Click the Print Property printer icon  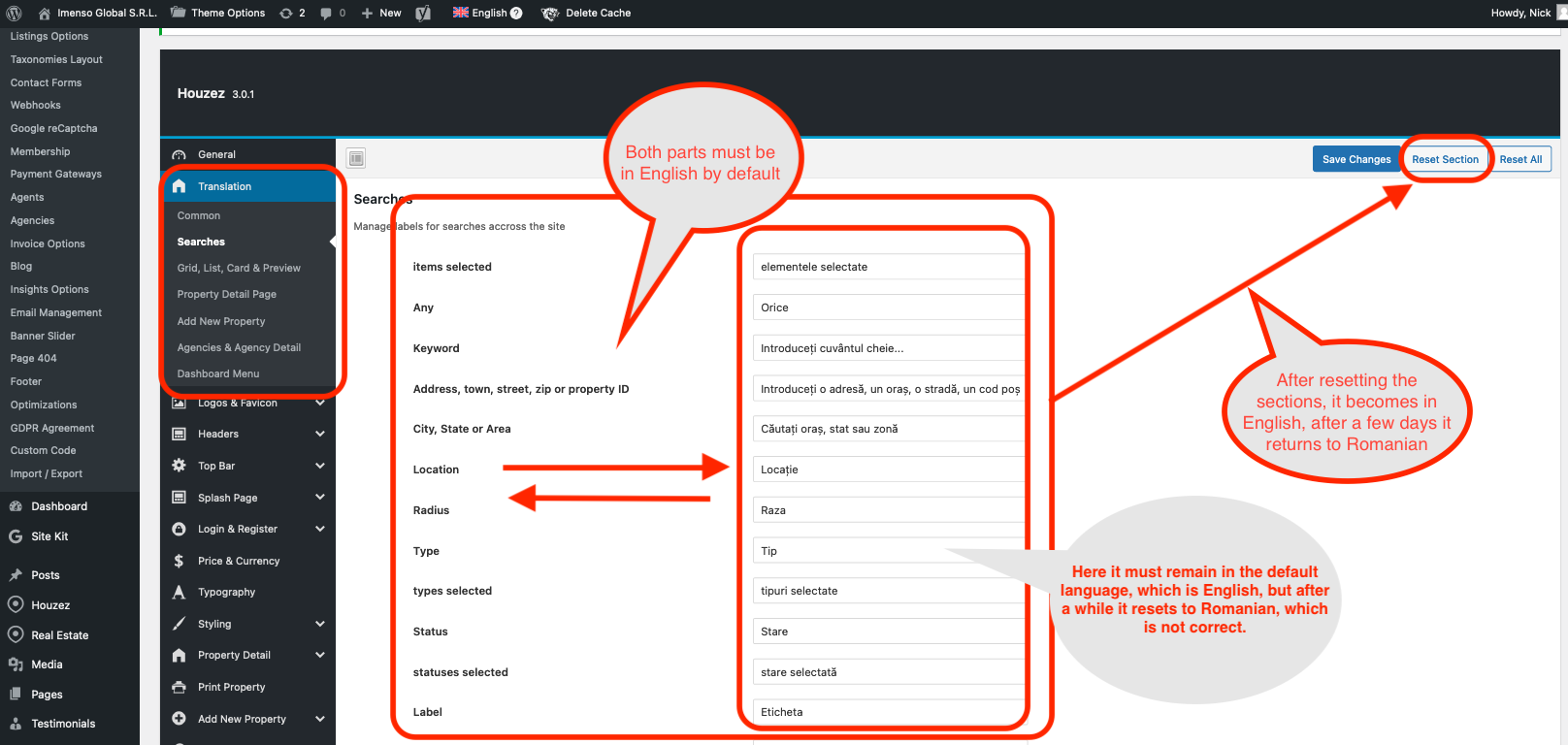[180, 687]
